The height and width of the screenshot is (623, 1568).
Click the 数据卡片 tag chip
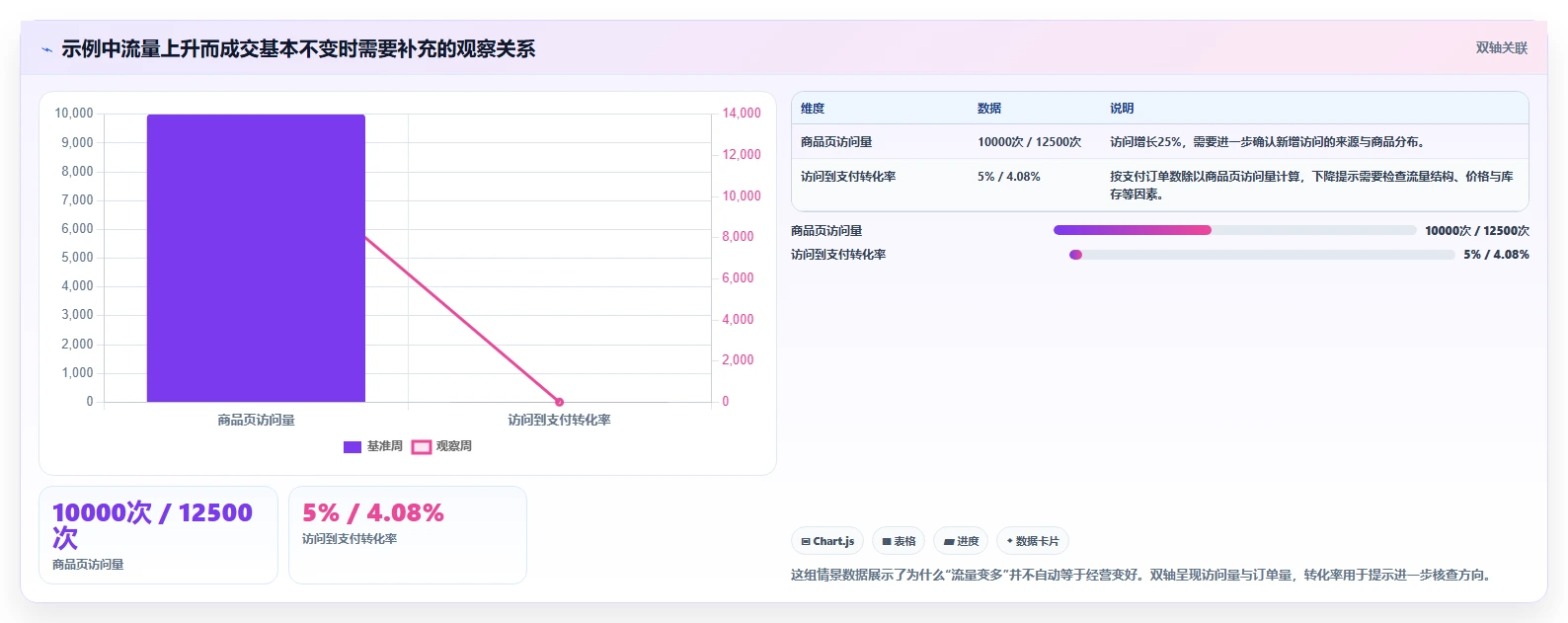[x=1033, y=541]
